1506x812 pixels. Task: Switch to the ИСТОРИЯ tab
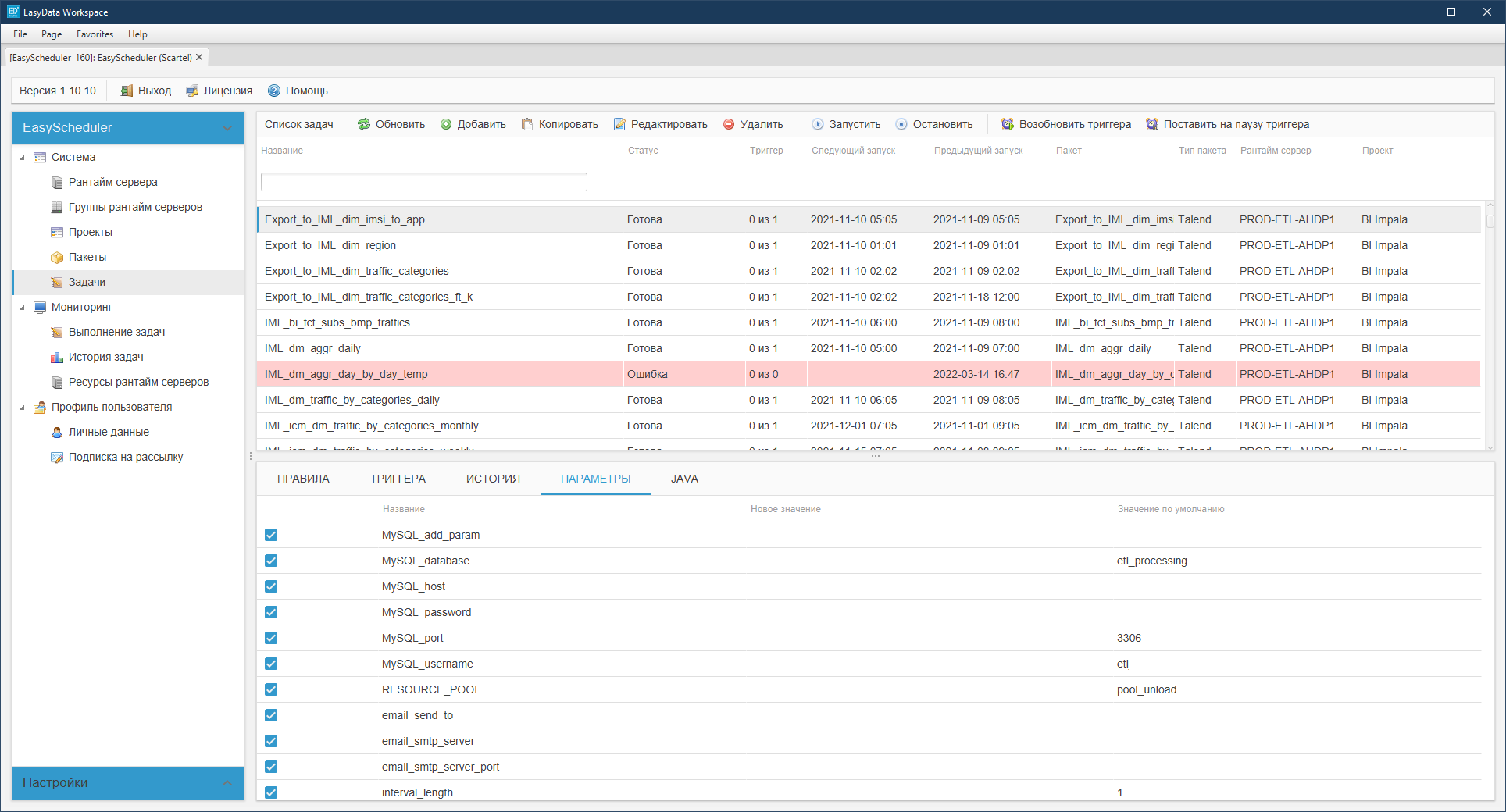493,479
